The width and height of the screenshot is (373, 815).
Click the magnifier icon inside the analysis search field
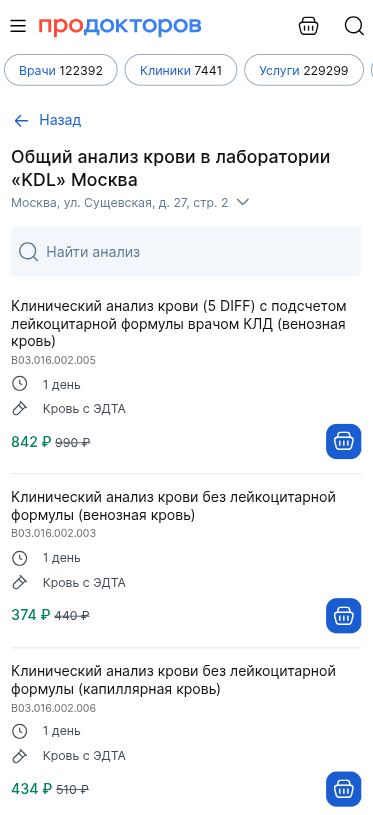click(x=28, y=252)
